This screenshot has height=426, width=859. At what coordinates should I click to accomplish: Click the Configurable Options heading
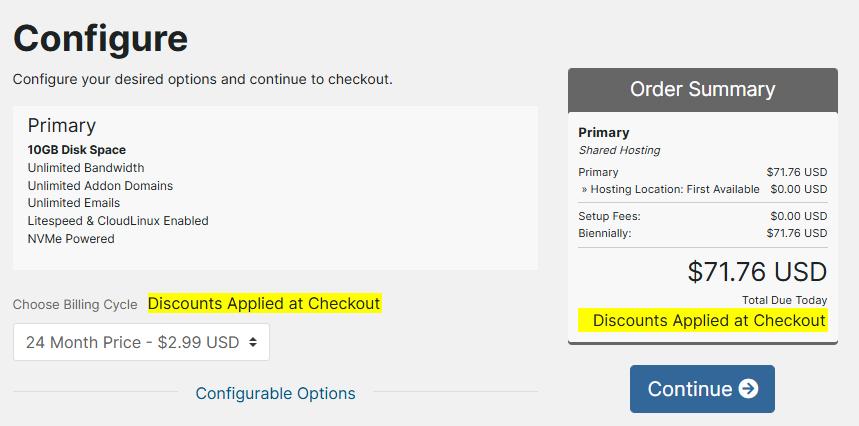point(275,393)
